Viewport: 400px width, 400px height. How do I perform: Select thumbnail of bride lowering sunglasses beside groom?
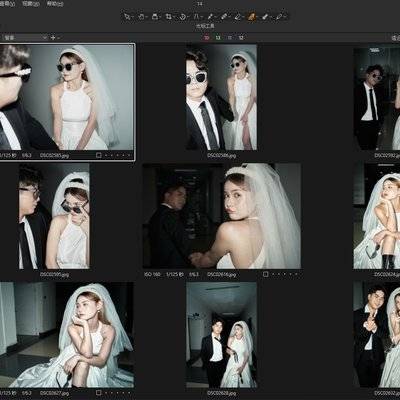coord(54,216)
